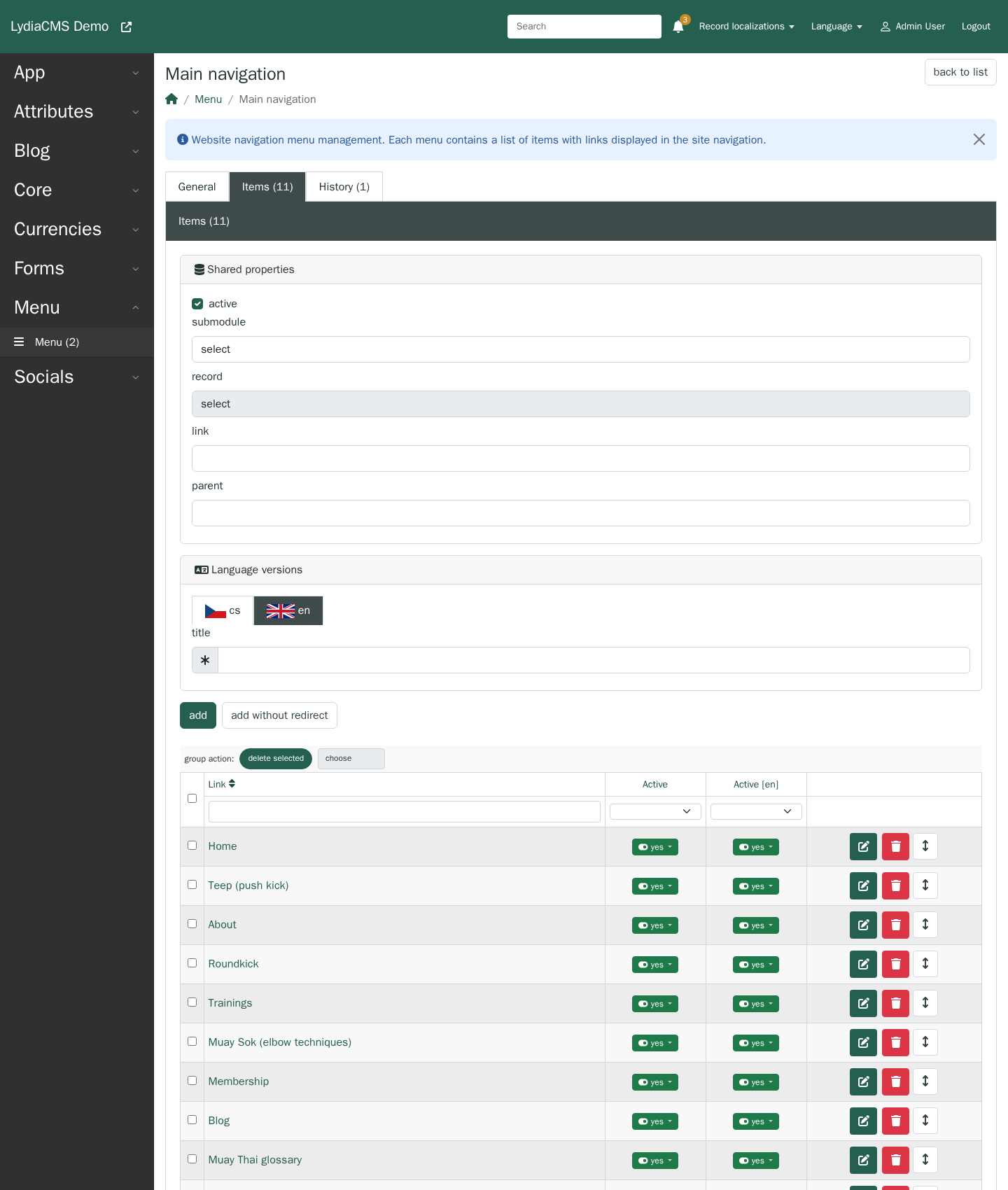Reorder the Home row with move handle
The width and height of the screenshot is (1008, 1190).
pos(925,846)
